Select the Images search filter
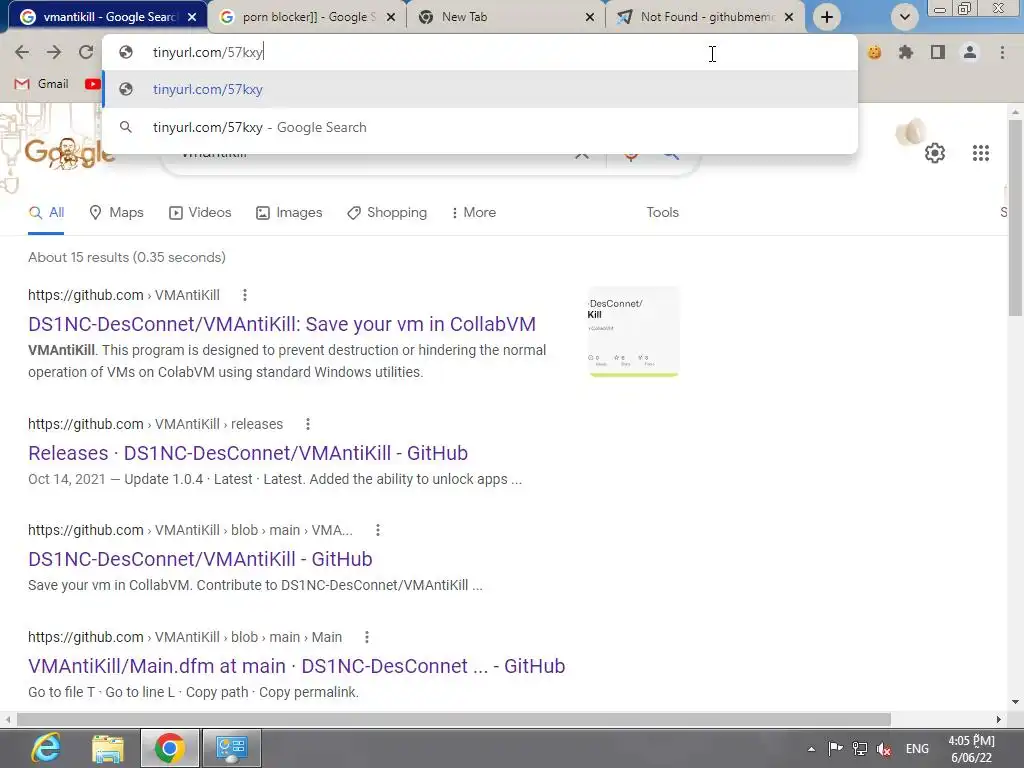 (289, 213)
